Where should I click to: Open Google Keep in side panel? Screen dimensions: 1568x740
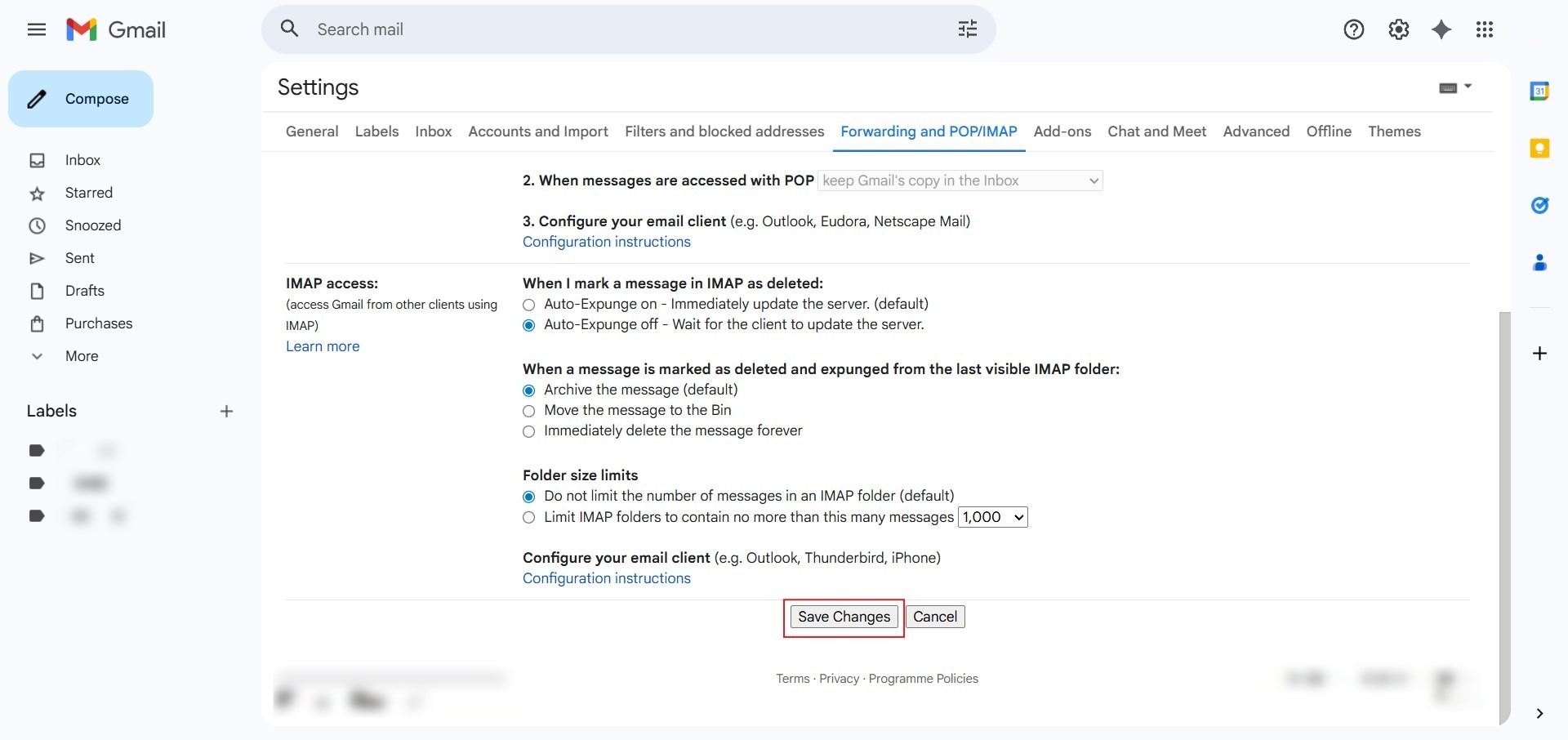[1539, 149]
